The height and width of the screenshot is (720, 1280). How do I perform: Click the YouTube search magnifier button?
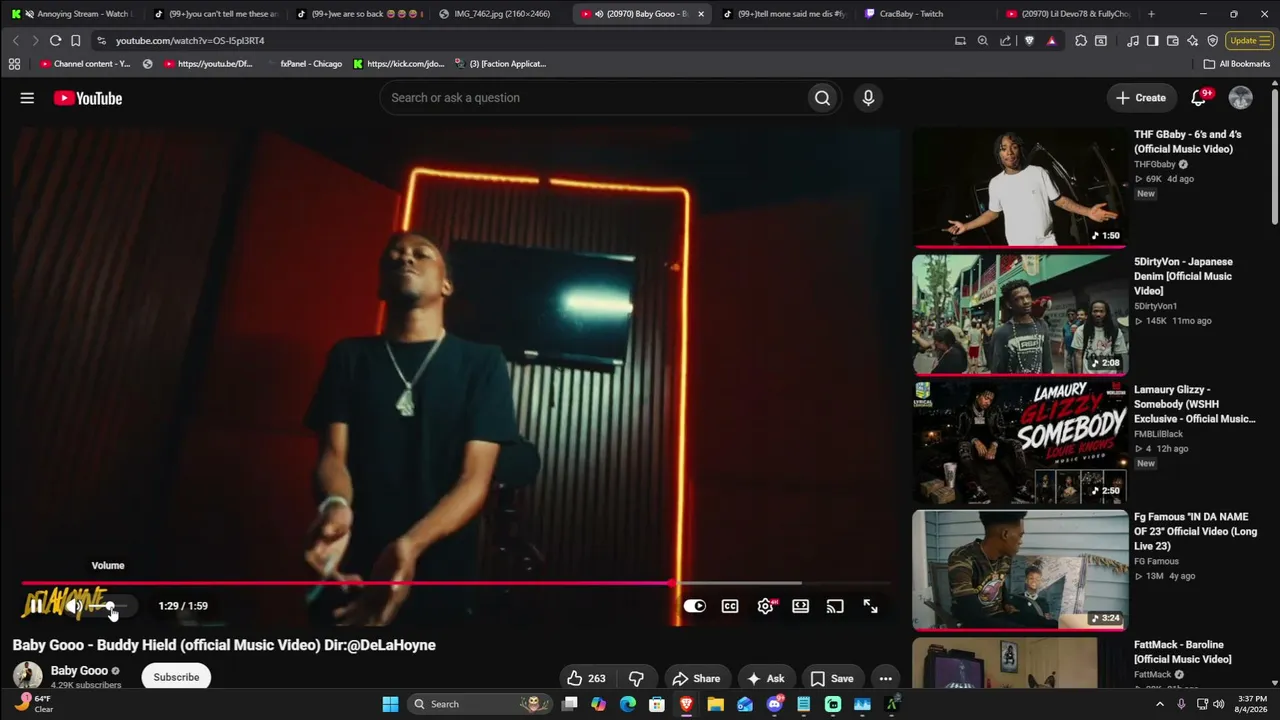click(x=822, y=98)
